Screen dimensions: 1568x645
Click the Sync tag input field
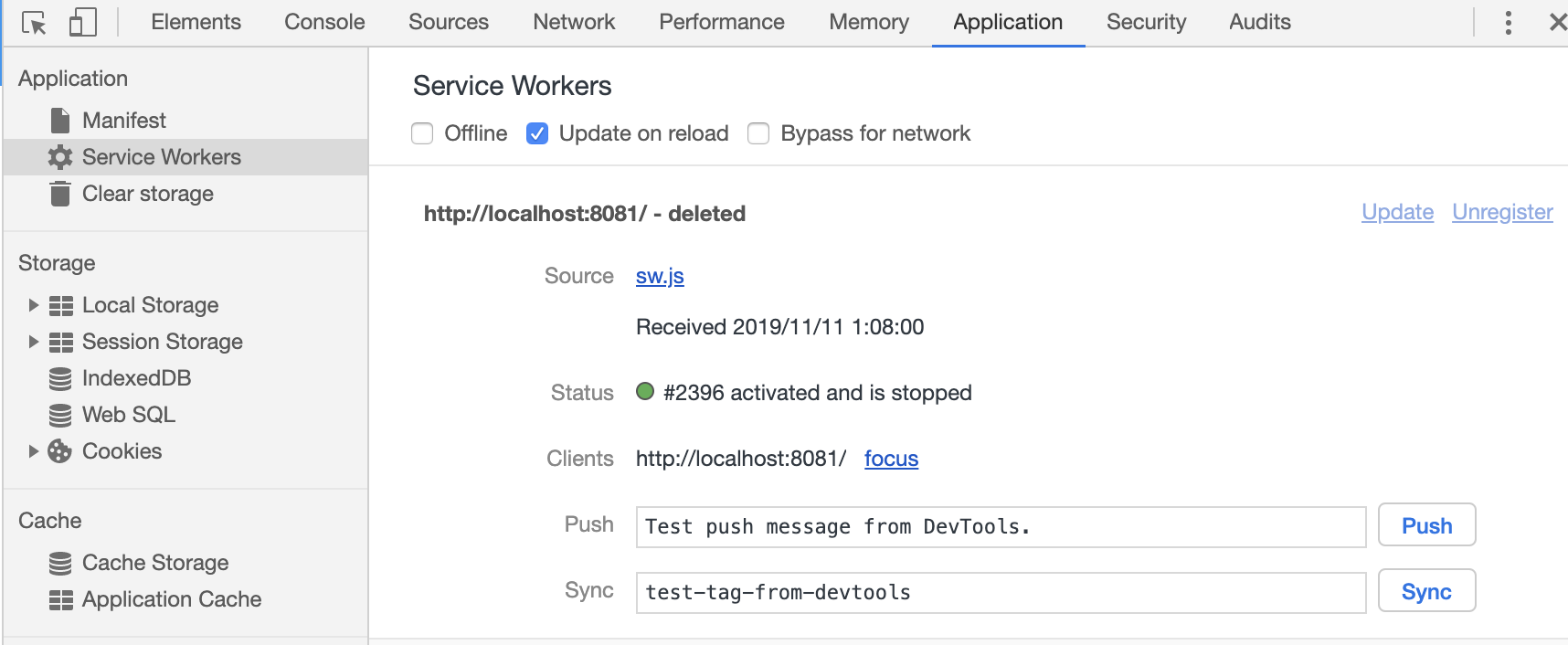click(1001, 593)
